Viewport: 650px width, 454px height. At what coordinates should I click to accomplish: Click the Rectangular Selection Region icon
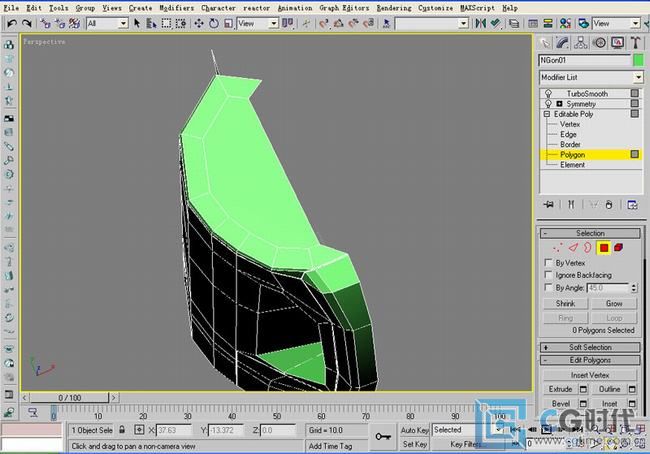click(x=166, y=24)
